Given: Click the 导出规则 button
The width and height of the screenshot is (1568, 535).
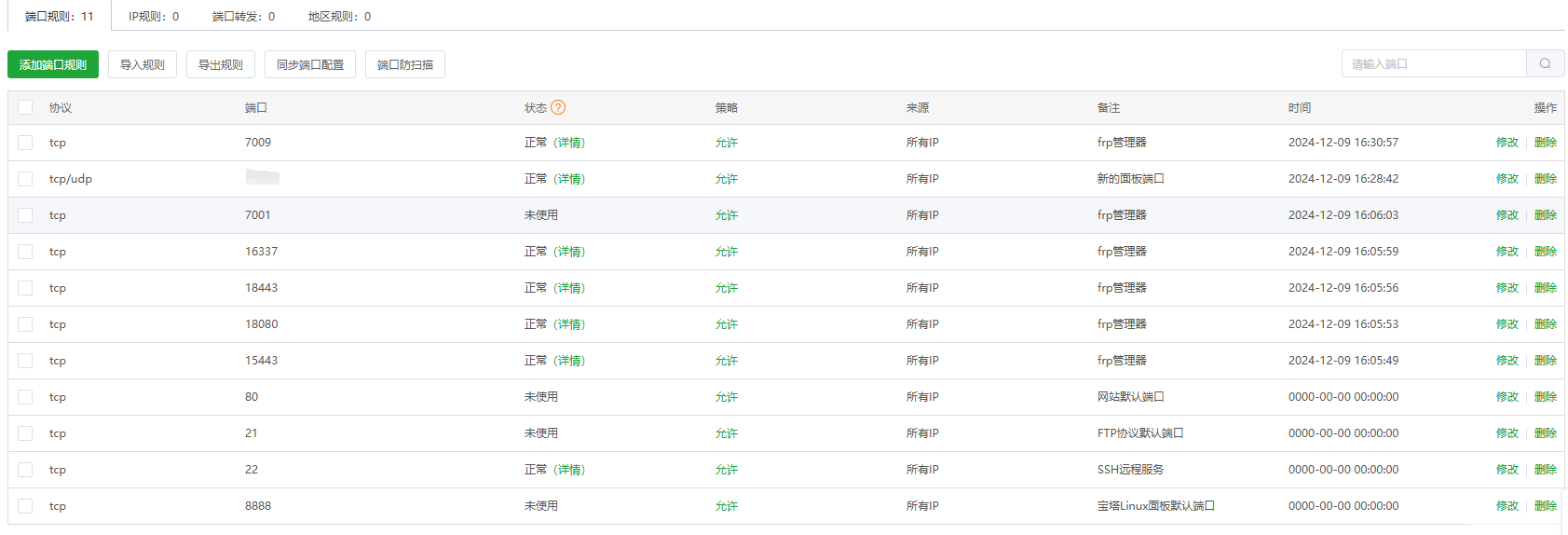Looking at the screenshot, I should (x=221, y=64).
